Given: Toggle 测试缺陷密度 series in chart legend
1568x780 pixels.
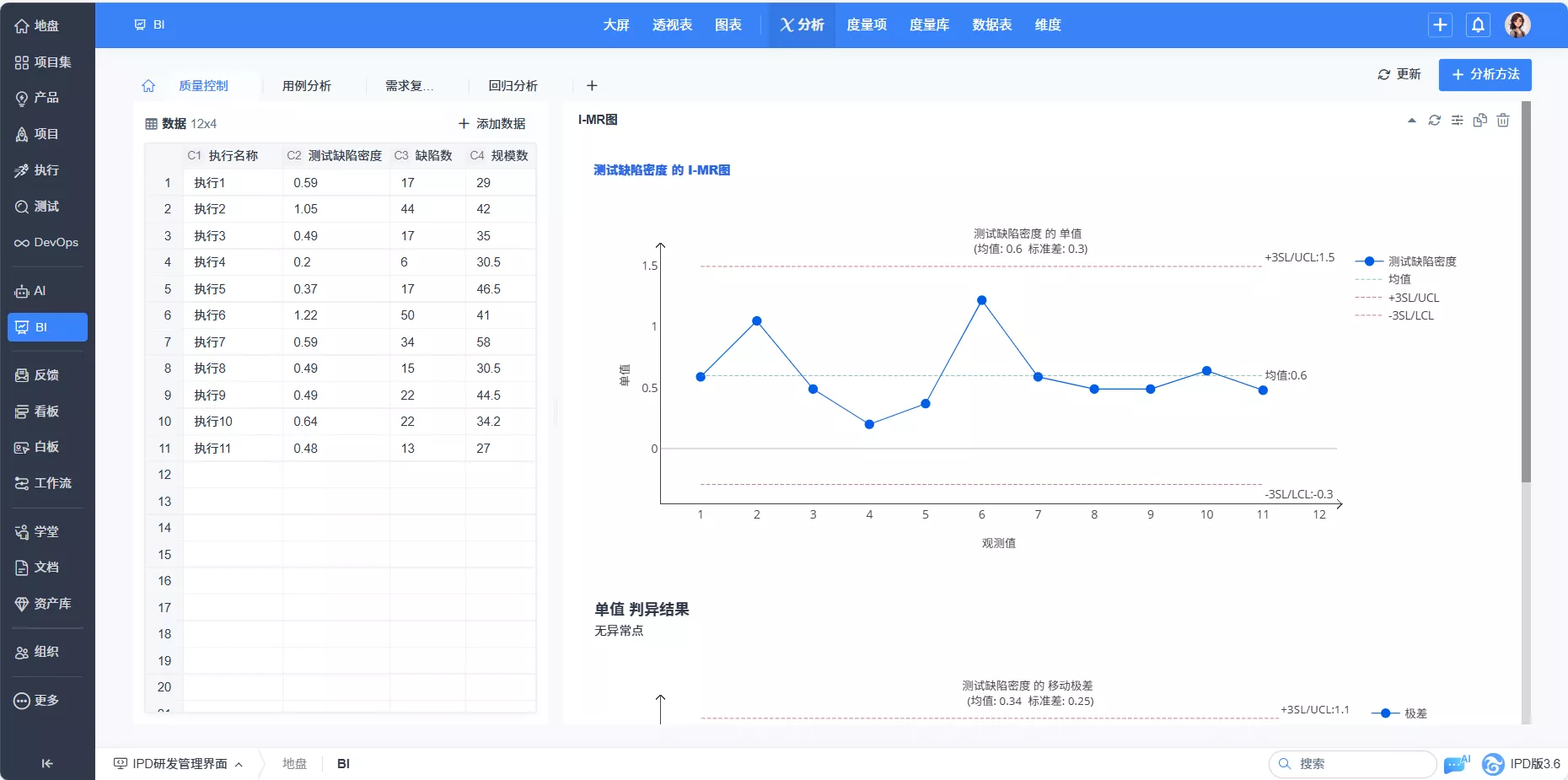Looking at the screenshot, I should [x=1405, y=261].
